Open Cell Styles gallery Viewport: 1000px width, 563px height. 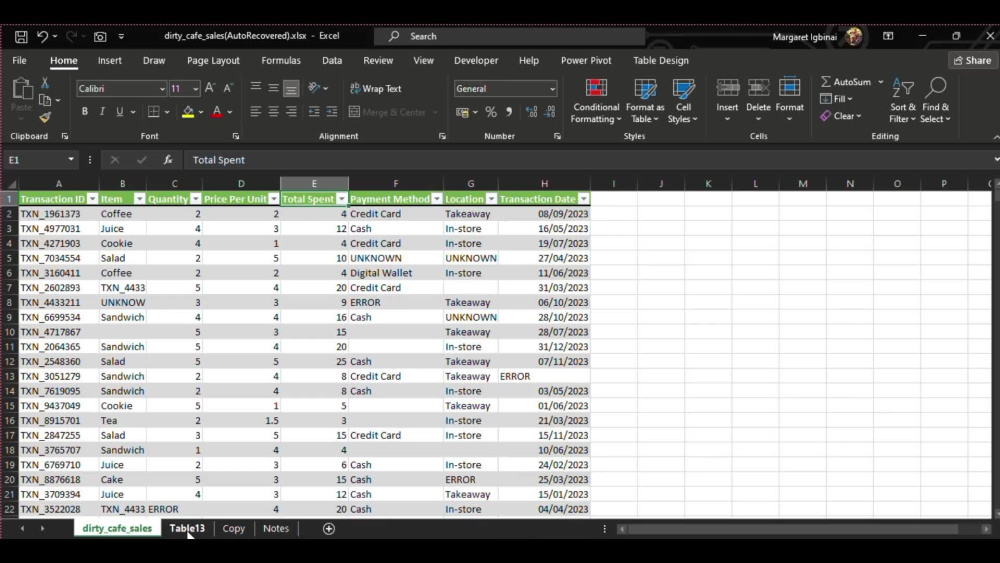tap(683, 101)
